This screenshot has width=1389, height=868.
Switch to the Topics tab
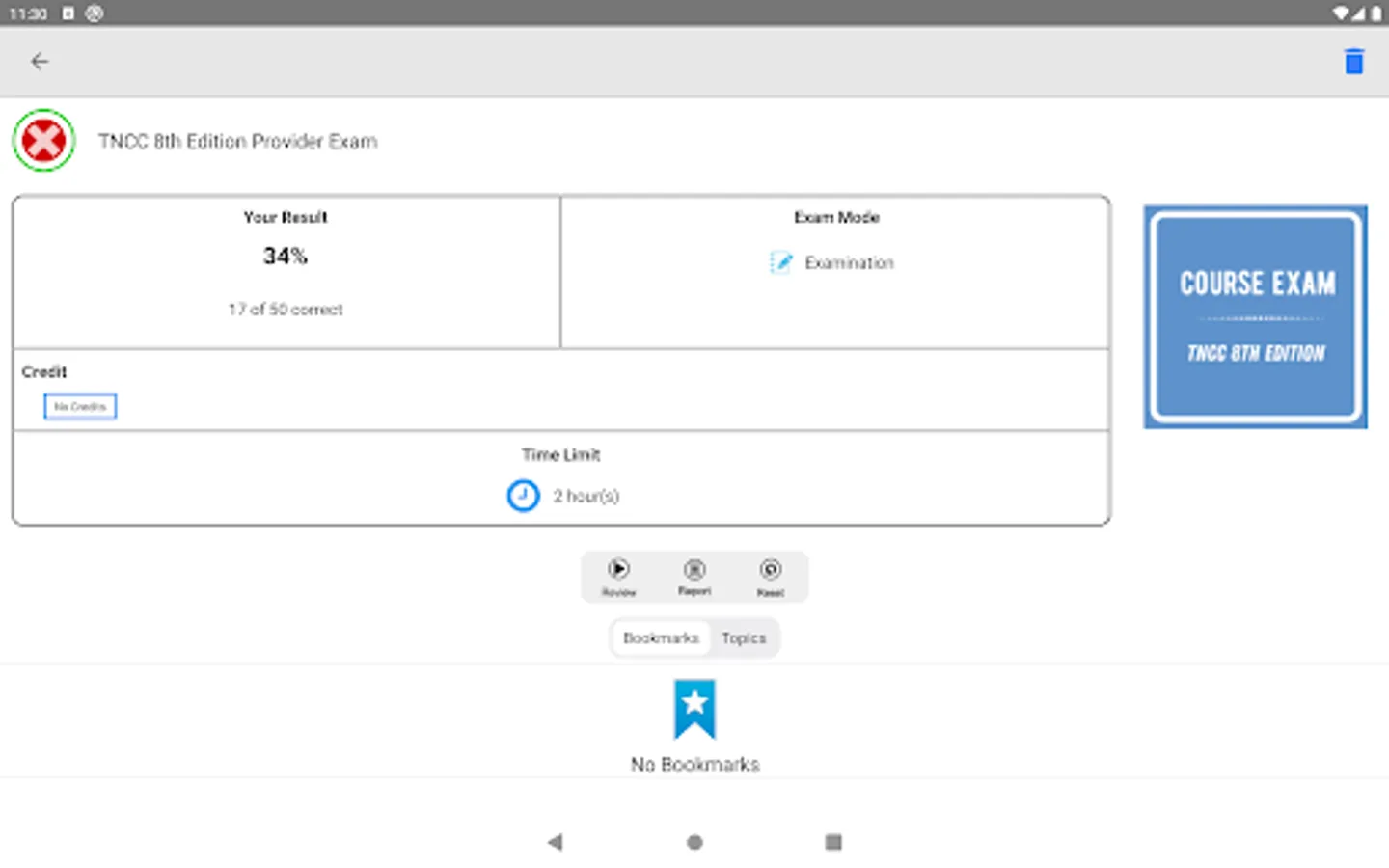(744, 638)
